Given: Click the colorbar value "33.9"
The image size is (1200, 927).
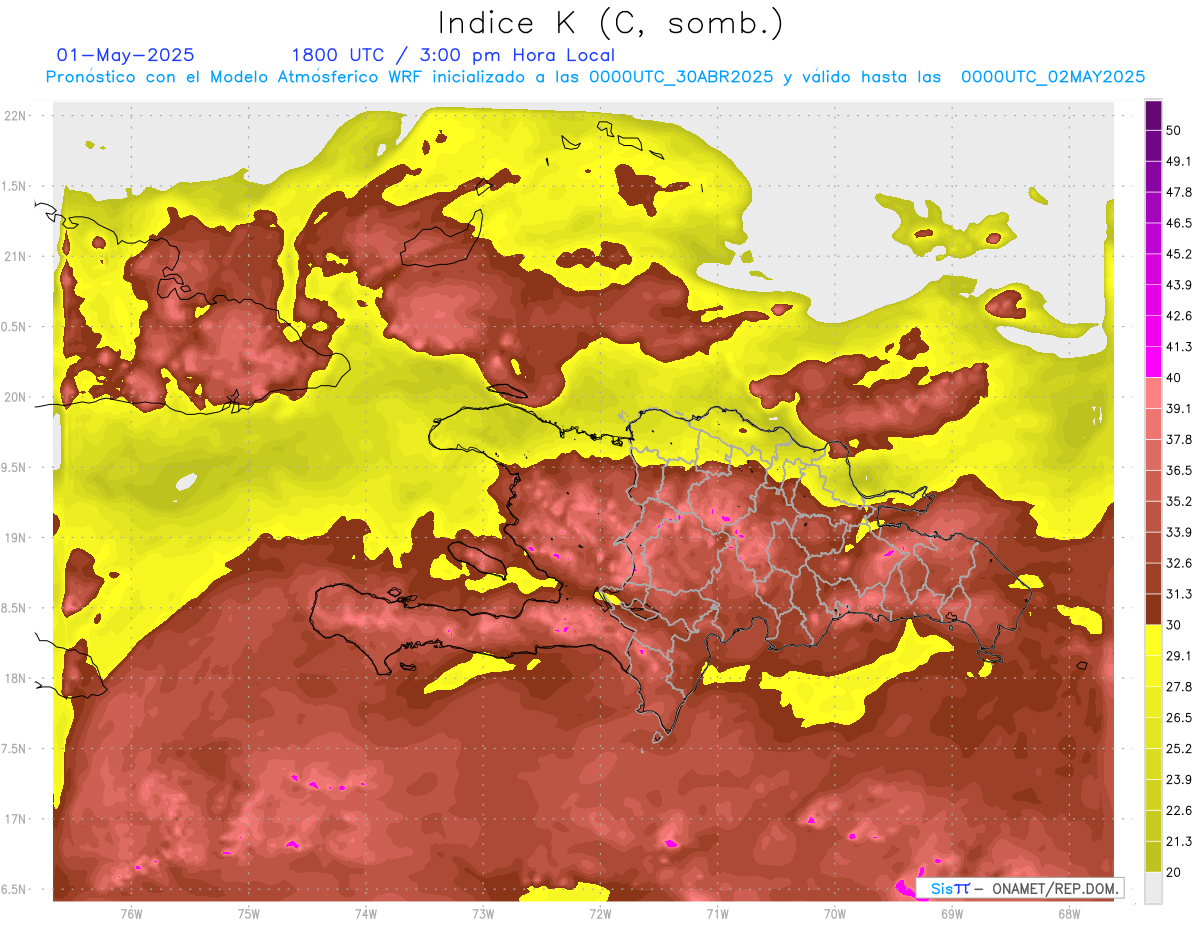Looking at the screenshot, I should [x=1179, y=532].
